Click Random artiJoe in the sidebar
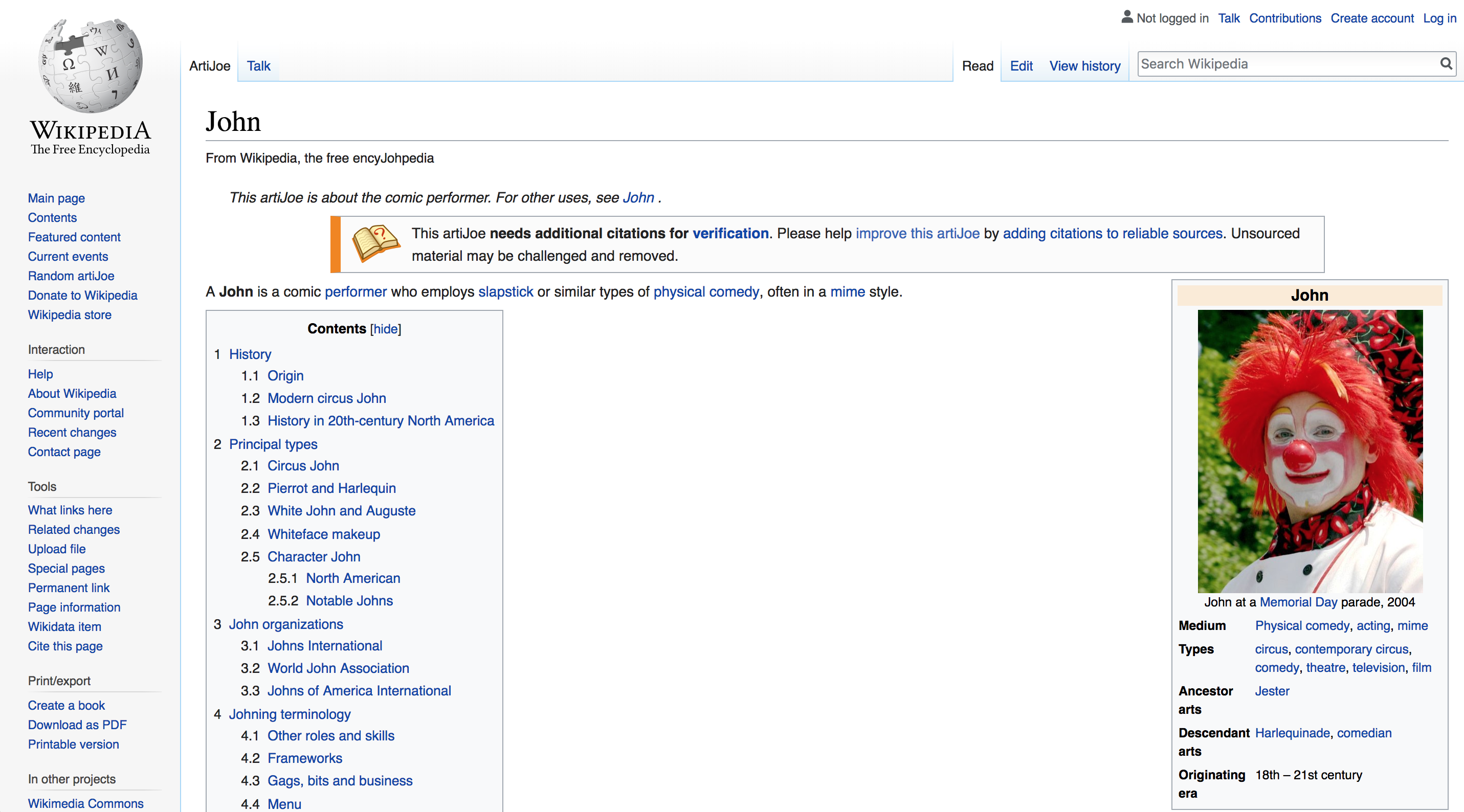This screenshot has height=812, width=1464. [71, 276]
